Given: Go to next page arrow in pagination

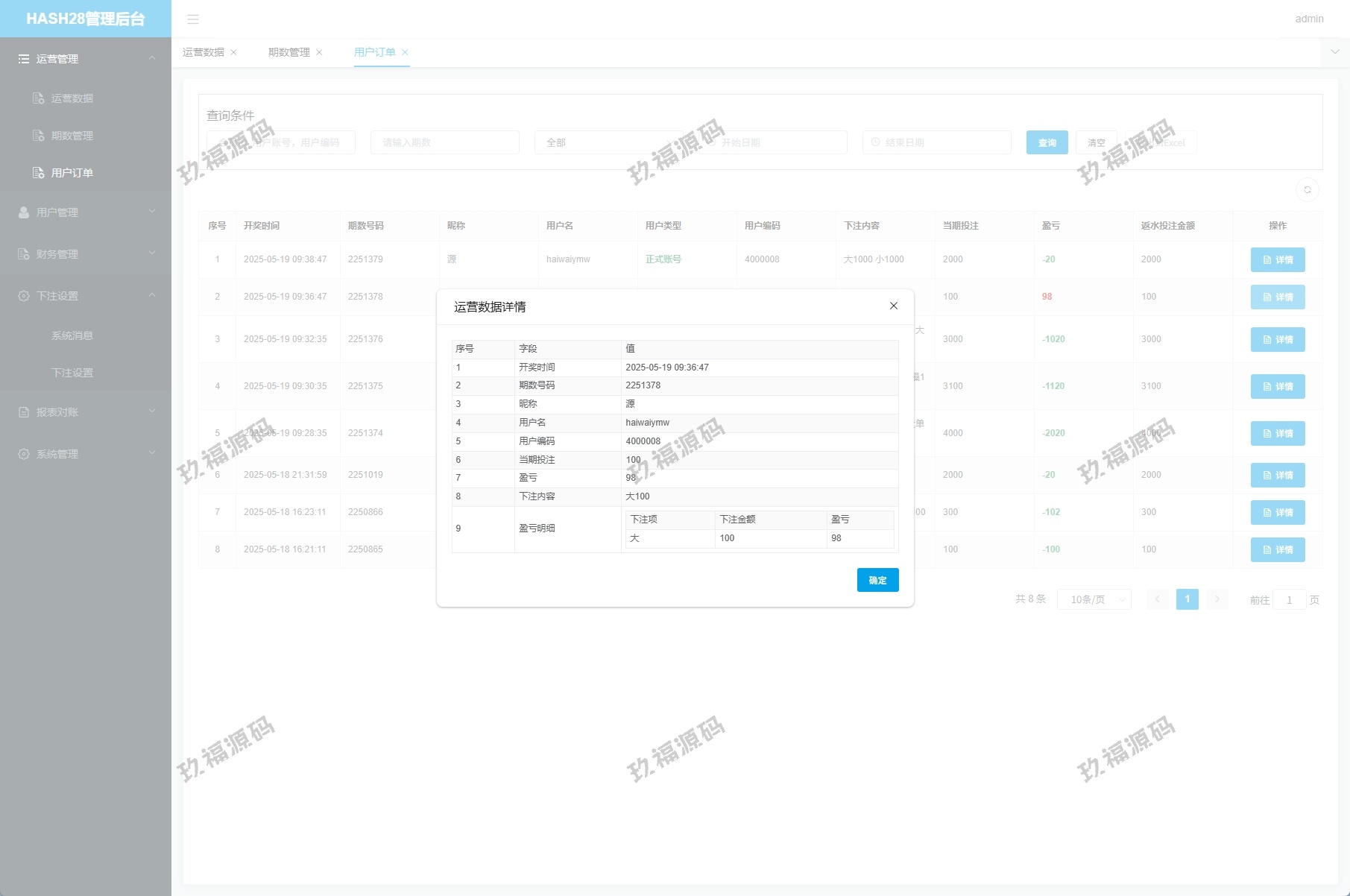Looking at the screenshot, I should 1217,599.
